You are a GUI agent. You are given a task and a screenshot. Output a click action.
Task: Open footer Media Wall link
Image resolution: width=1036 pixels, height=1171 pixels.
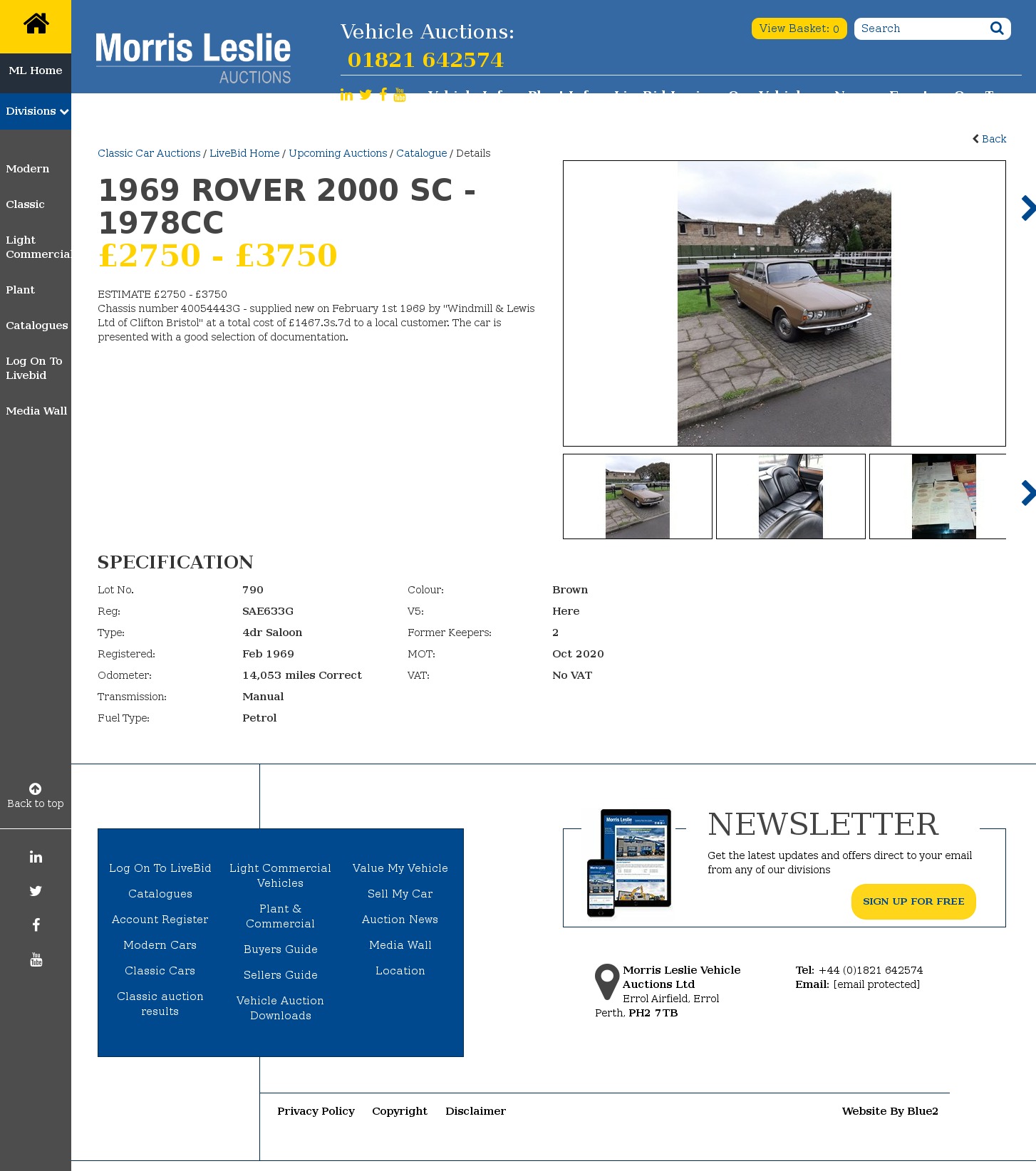(400, 945)
